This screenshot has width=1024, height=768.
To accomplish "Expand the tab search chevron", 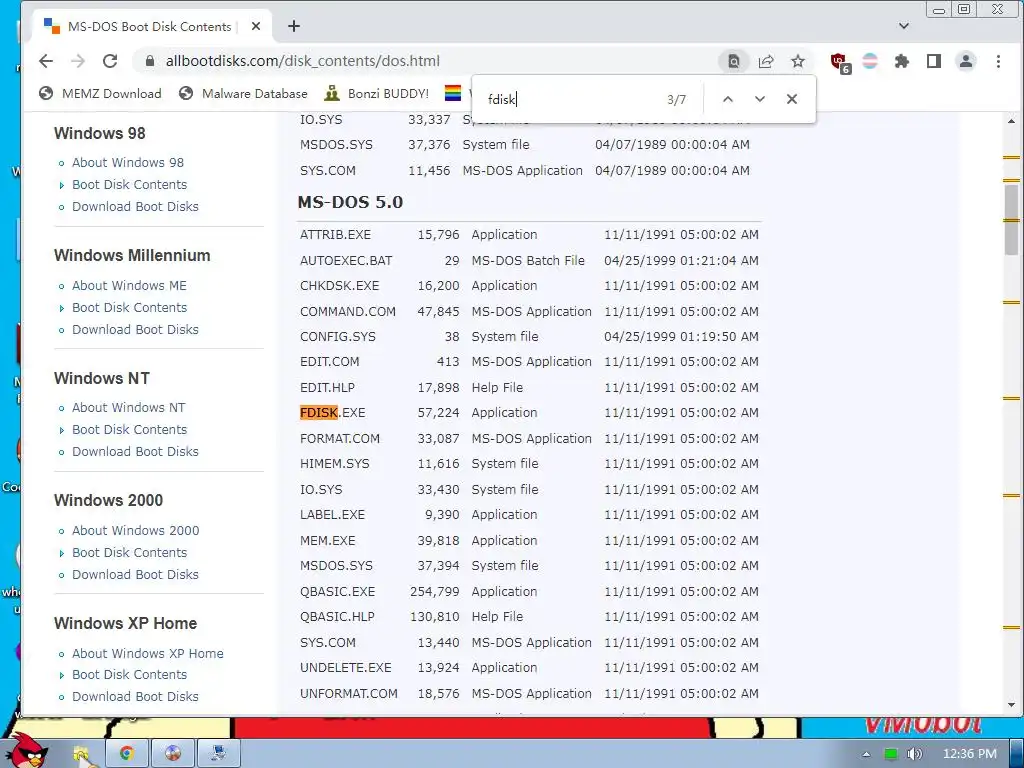I will coord(904,26).
